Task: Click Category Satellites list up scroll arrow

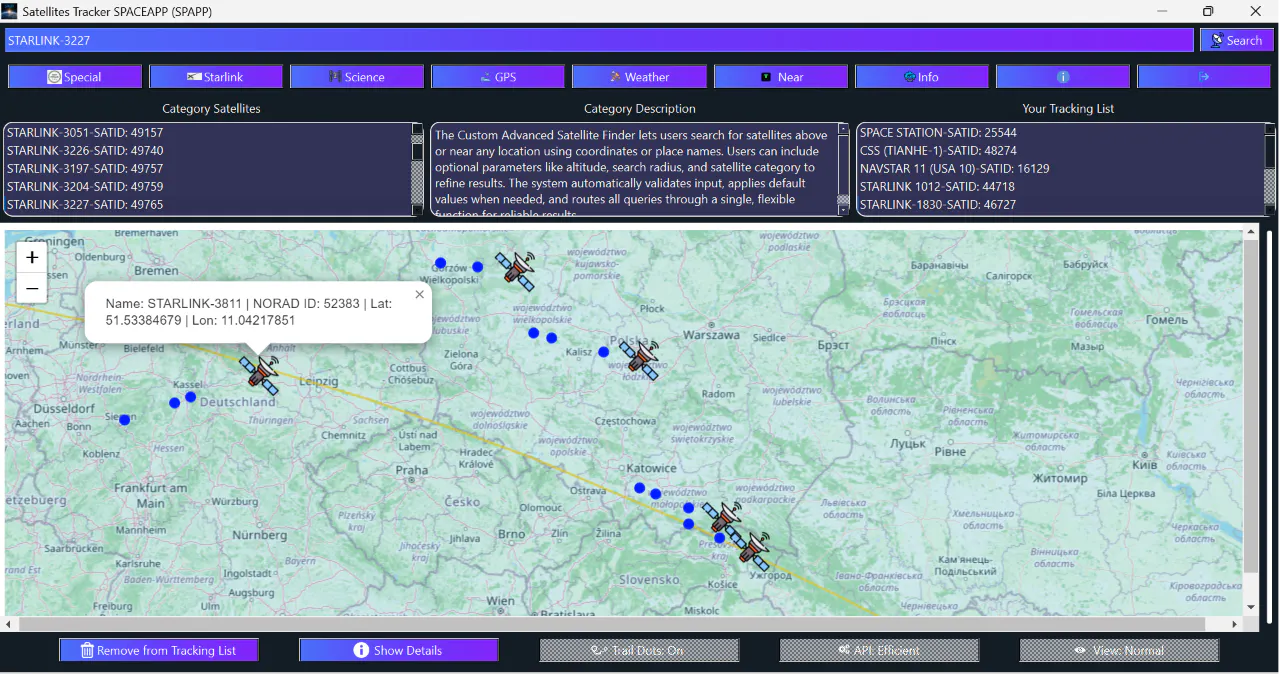Action: tap(418, 129)
